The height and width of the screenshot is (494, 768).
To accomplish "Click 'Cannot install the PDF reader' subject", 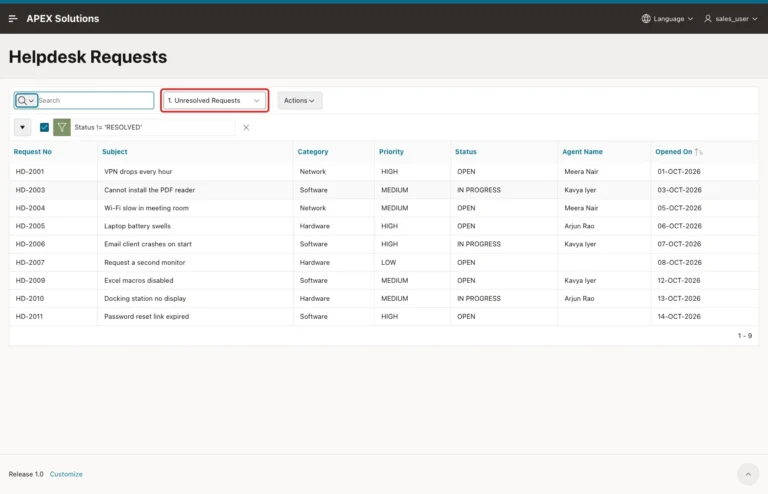I will click(x=149, y=190).
